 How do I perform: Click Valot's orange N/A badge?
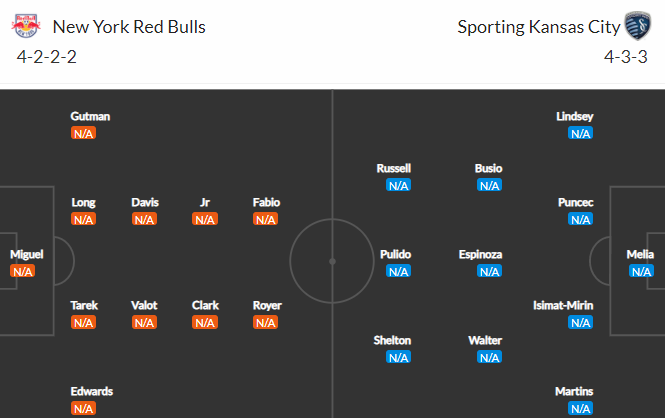(144, 323)
